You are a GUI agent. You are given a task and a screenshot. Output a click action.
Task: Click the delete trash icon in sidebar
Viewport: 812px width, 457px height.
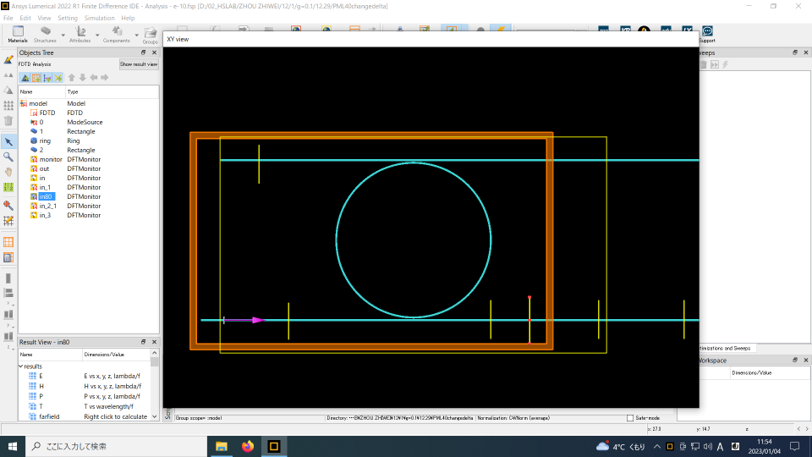coord(9,121)
